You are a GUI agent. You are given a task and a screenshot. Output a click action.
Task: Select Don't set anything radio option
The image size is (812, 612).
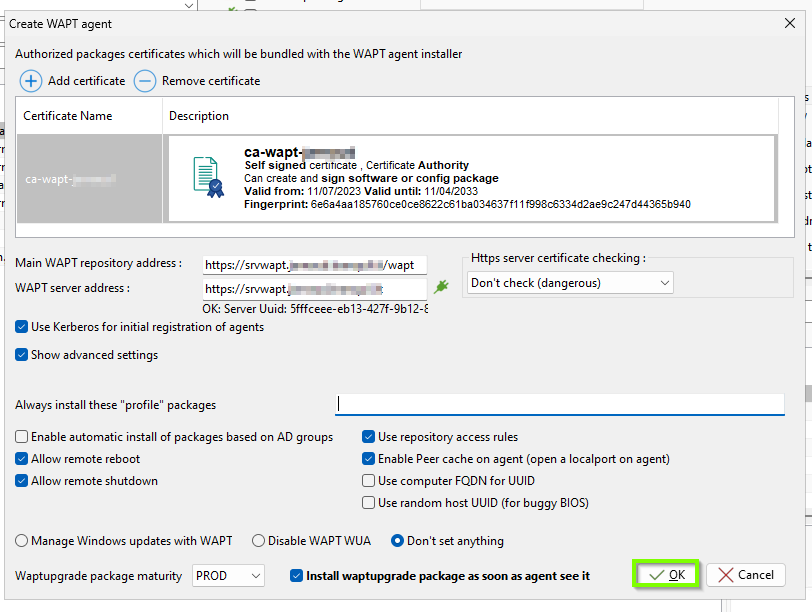click(397, 541)
